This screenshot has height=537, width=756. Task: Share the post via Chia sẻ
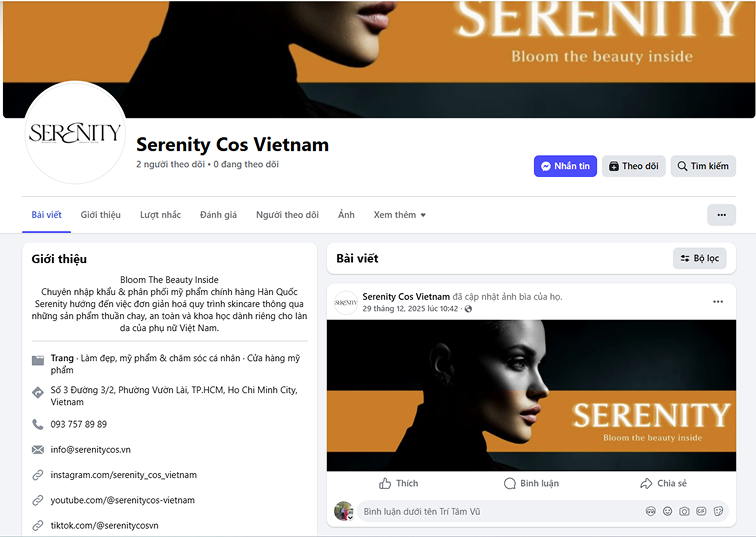click(663, 483)
